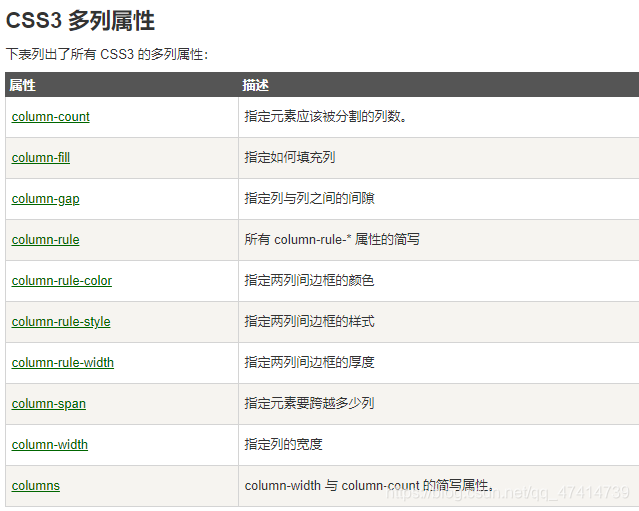The image size is (639, 511).
Task: Click description '指定元素应该被分割的列数。'
Action: (325, 117)
